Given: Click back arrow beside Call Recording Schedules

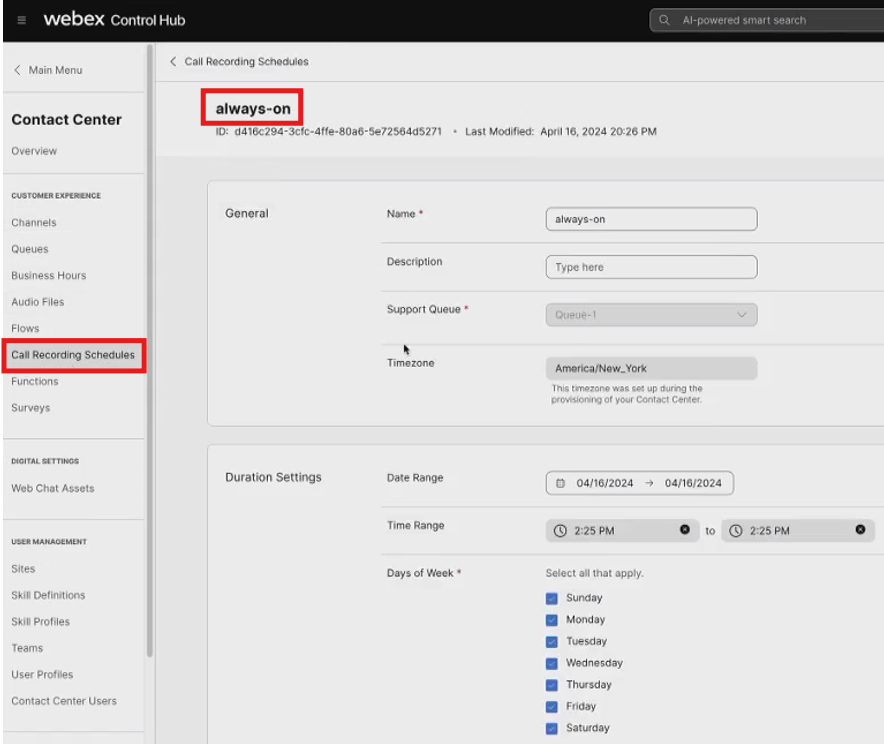Looking at the screenshot, I should (x=173, y=62).
